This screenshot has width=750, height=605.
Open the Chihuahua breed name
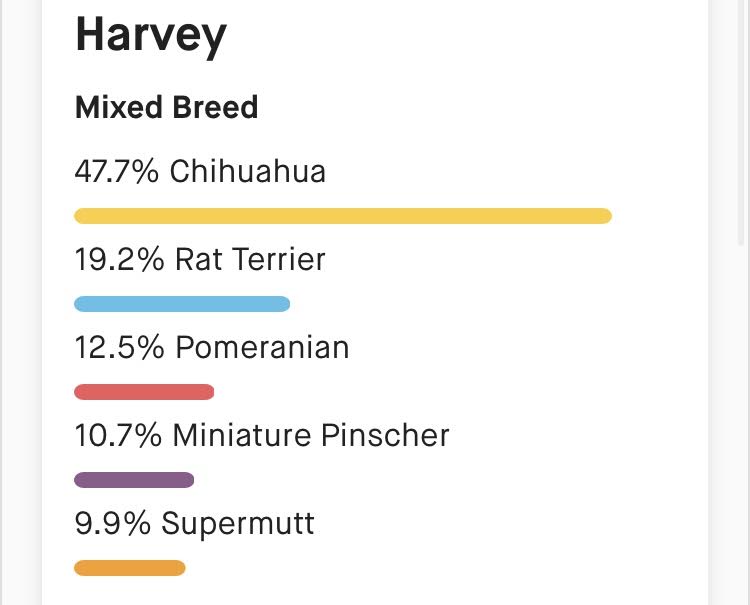[x=247, y=171]
